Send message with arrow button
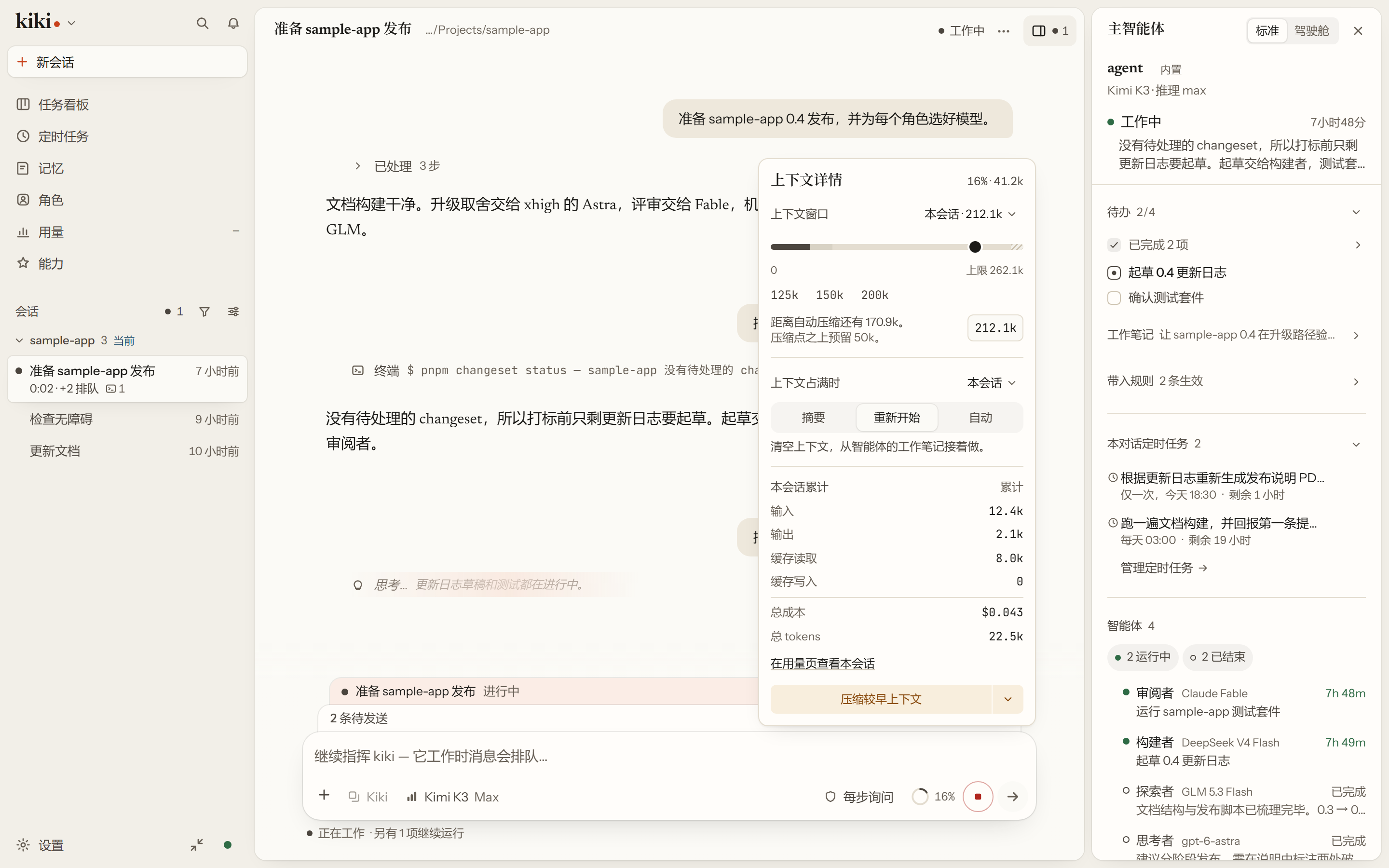 [1012, 796]
